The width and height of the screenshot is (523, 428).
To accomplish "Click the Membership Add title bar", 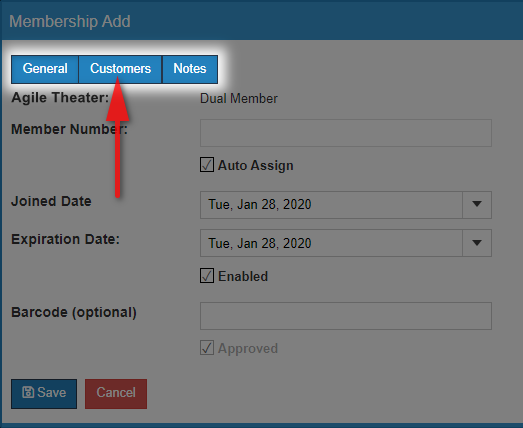I will (x=262, y=21).
